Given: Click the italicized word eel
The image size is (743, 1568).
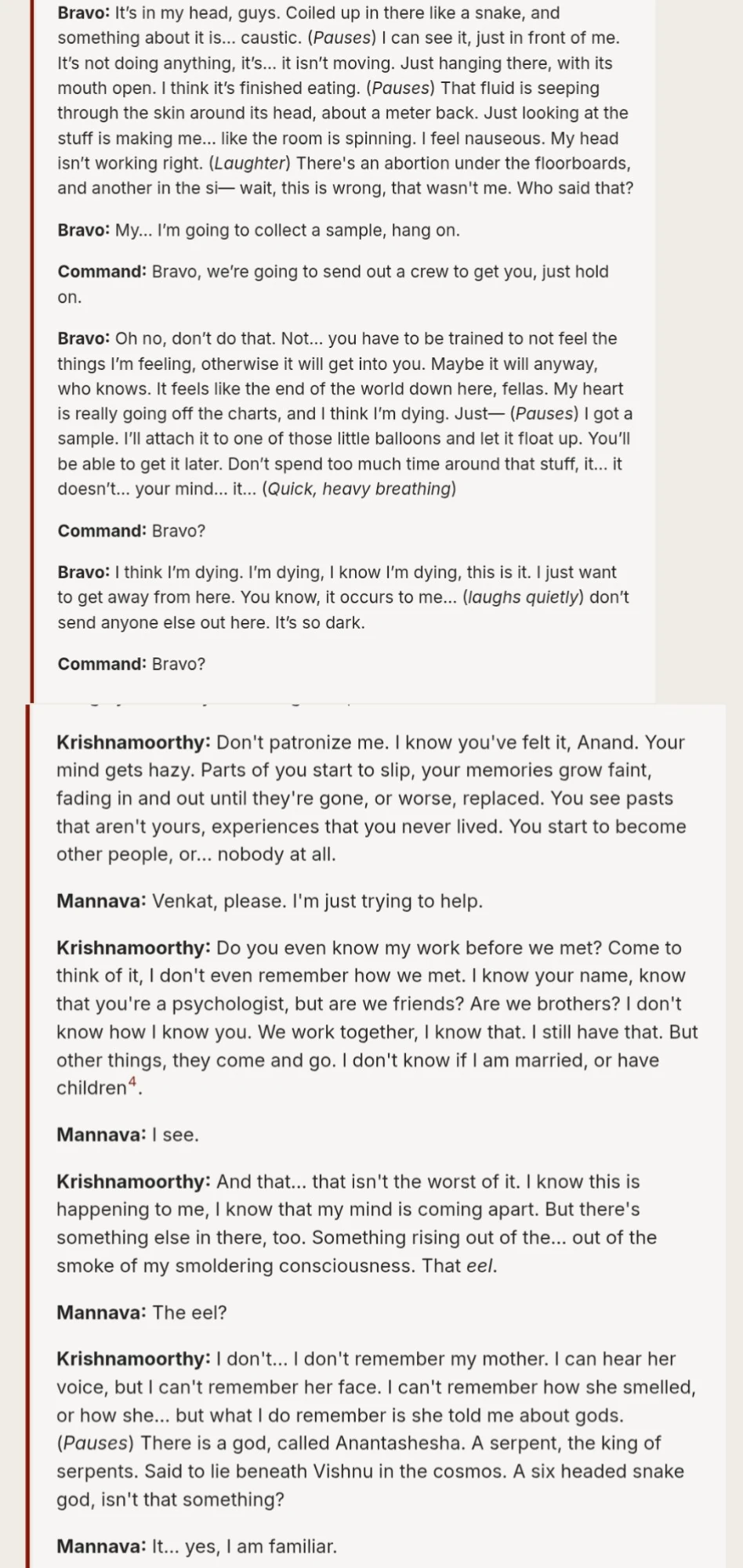Looking at the screenshot, I should pos(480,1266).
